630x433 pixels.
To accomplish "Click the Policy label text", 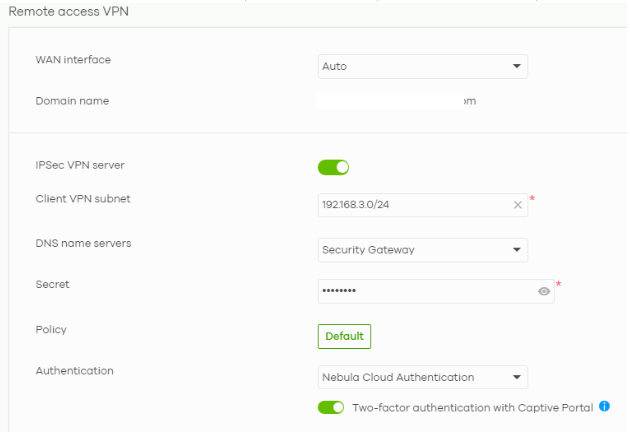I will click(51, 328).
